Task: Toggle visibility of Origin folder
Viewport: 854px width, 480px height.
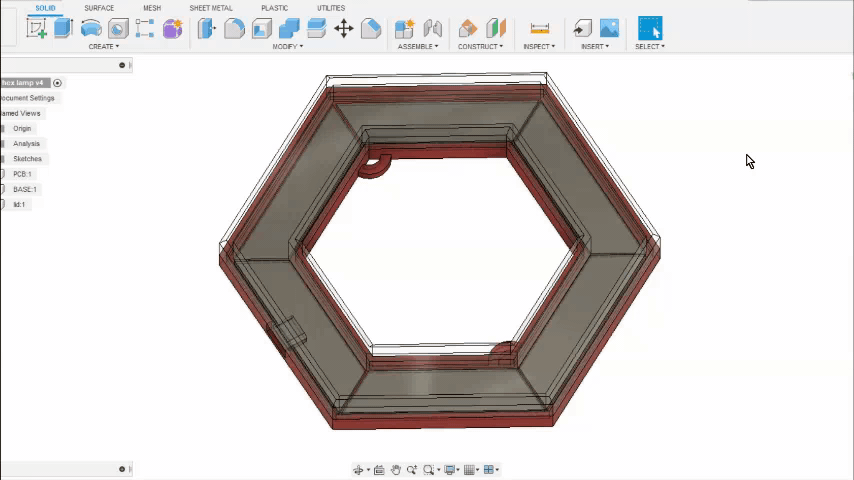Action: 3,129
